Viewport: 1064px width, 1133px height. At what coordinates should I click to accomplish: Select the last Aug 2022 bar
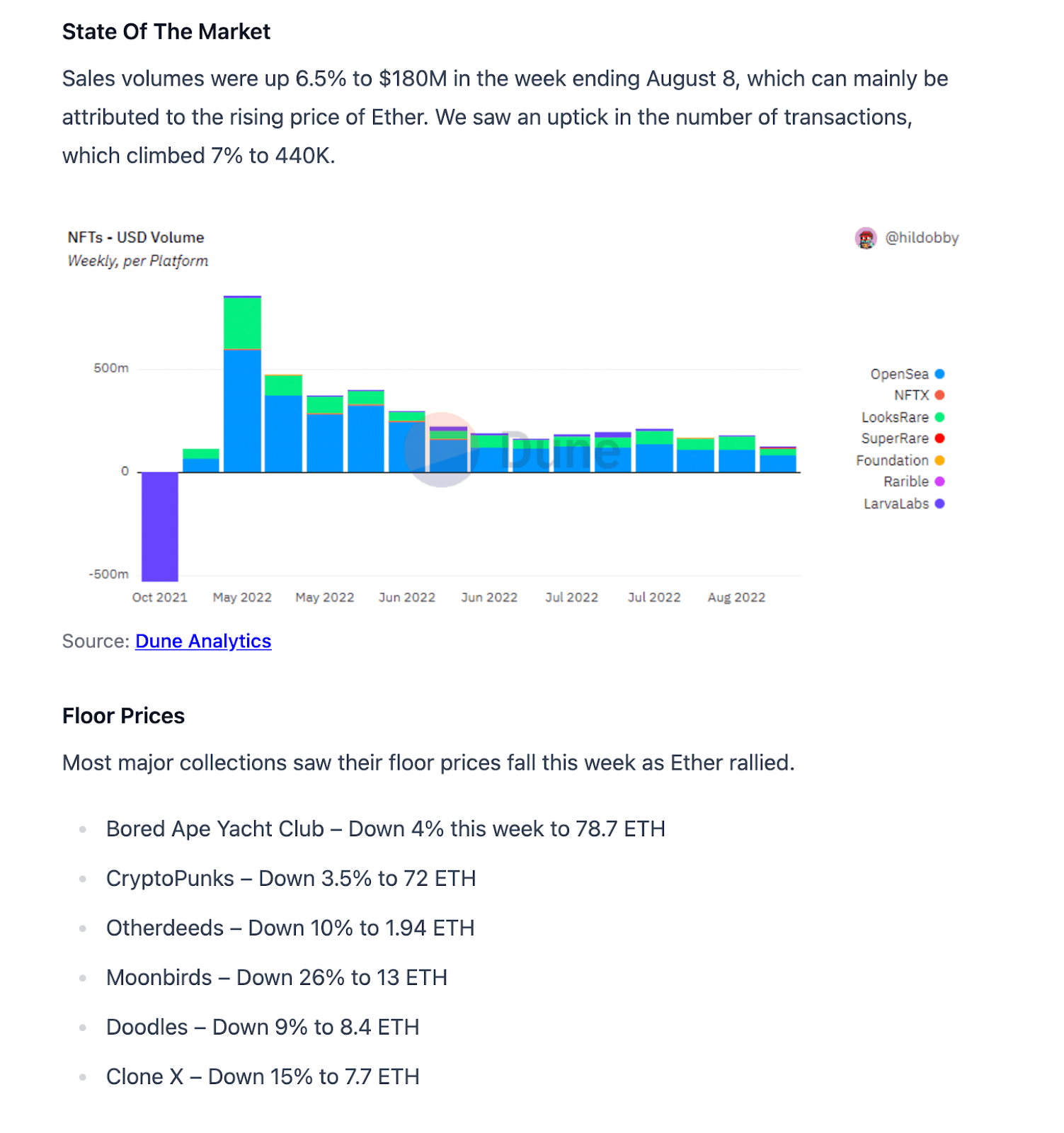[778, 460]
